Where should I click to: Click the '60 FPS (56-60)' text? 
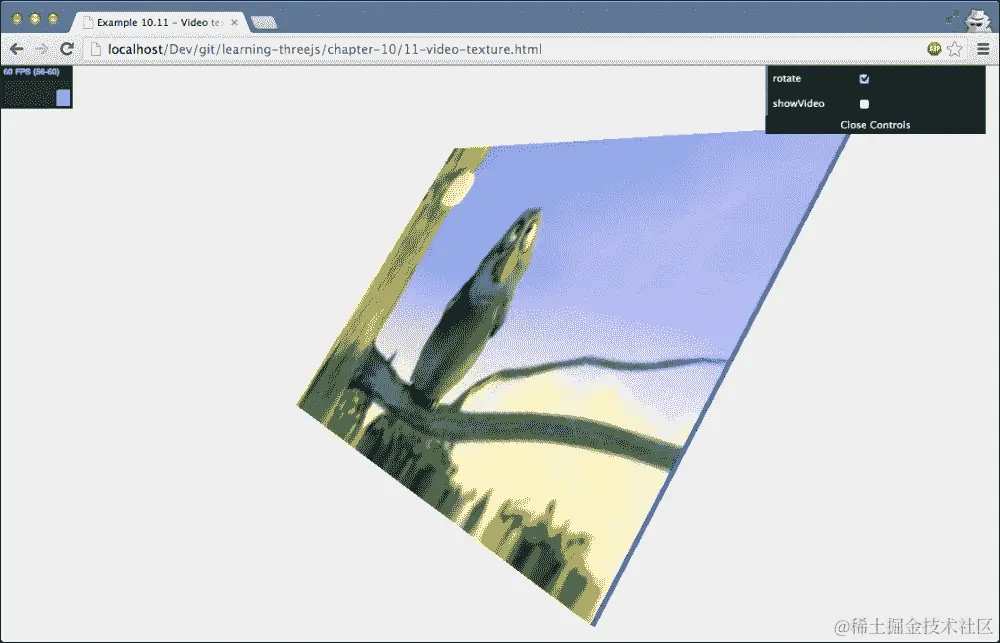(x=31, y=71)
